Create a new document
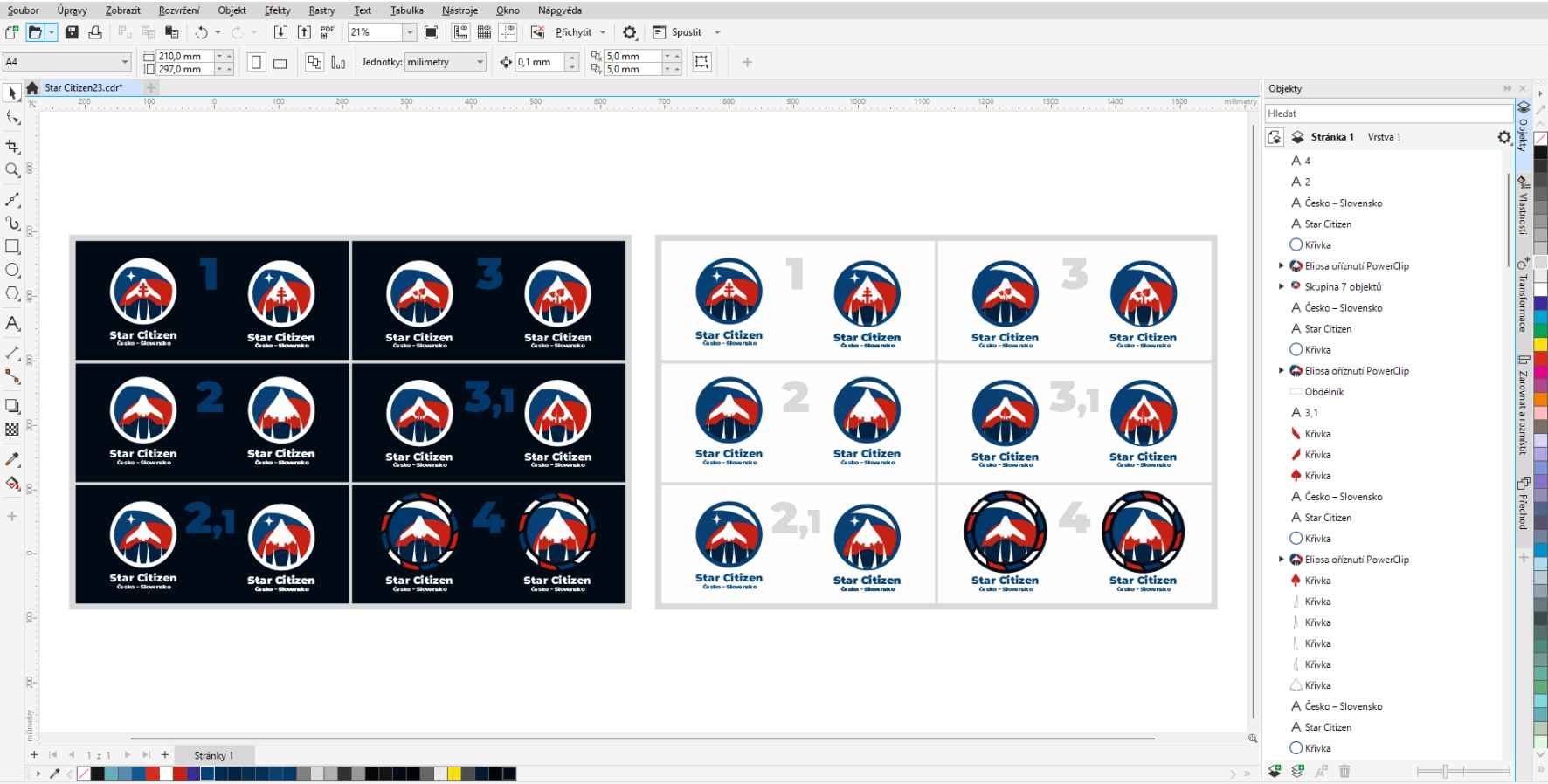The image size is (1548, 784). [11, 32]
